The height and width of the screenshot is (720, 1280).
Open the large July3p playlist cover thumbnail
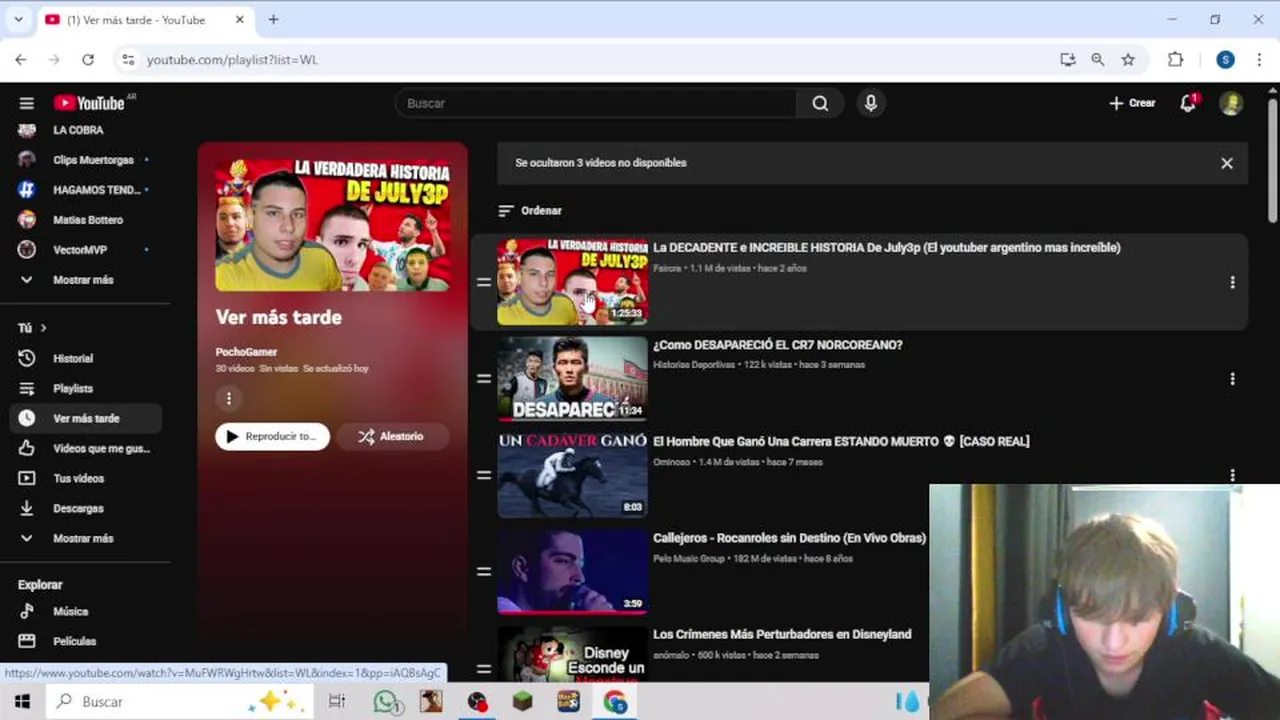(x=333, y=225)
